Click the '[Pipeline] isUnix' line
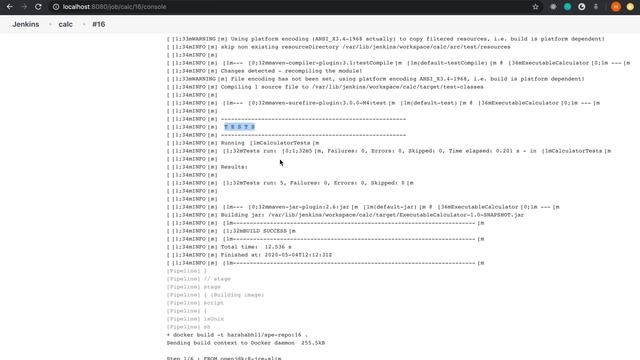Viewport: 640px width, 360px height. point(195,319)
